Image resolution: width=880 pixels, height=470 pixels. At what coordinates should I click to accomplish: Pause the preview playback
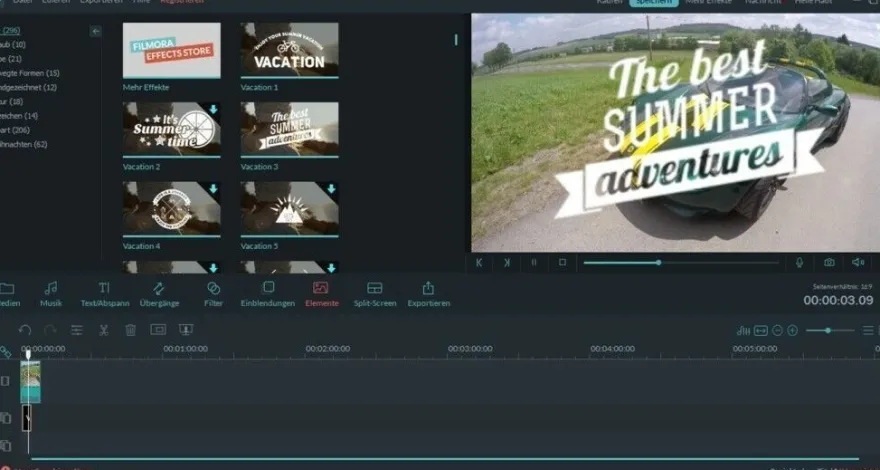pos(534,262)
